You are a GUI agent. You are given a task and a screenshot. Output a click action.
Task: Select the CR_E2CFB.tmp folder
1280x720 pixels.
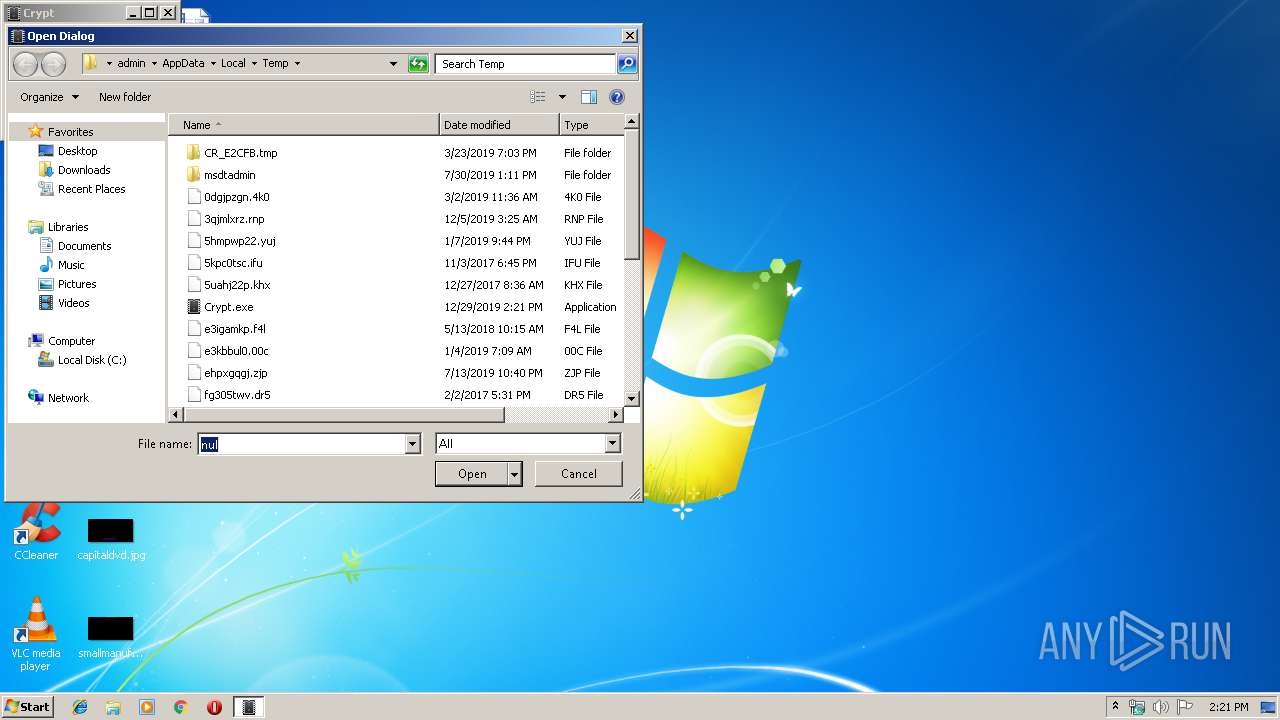(x=240, y=153)
